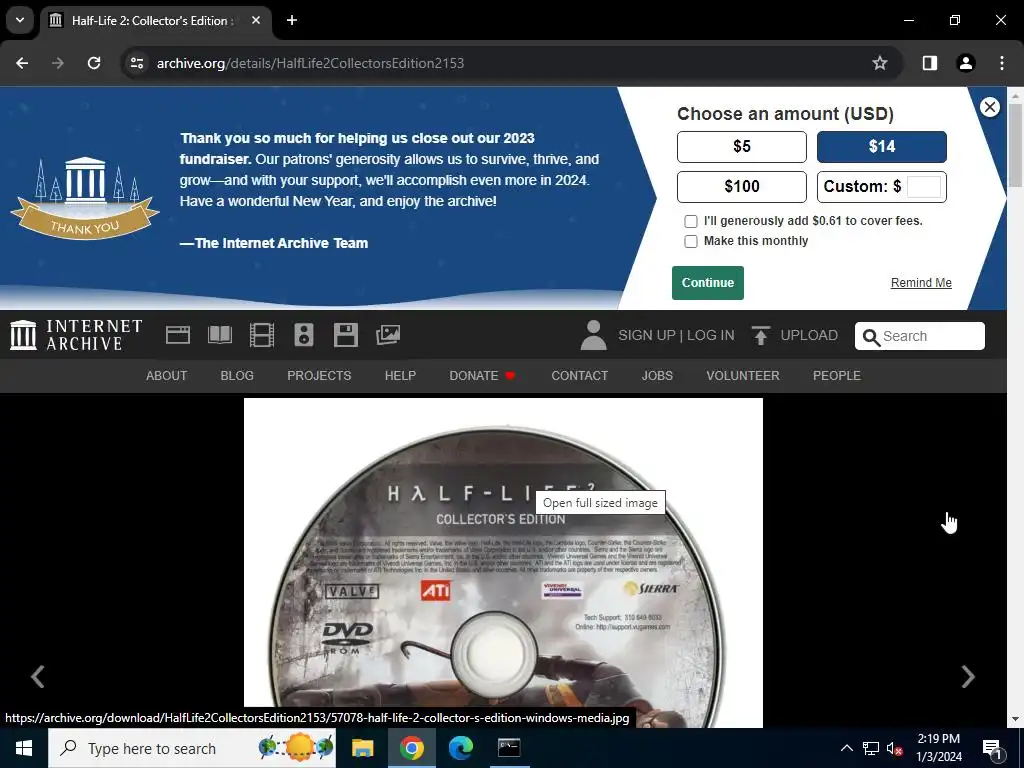Open the HELP menu item
The image size is (1024, 768).
(400, 376)
